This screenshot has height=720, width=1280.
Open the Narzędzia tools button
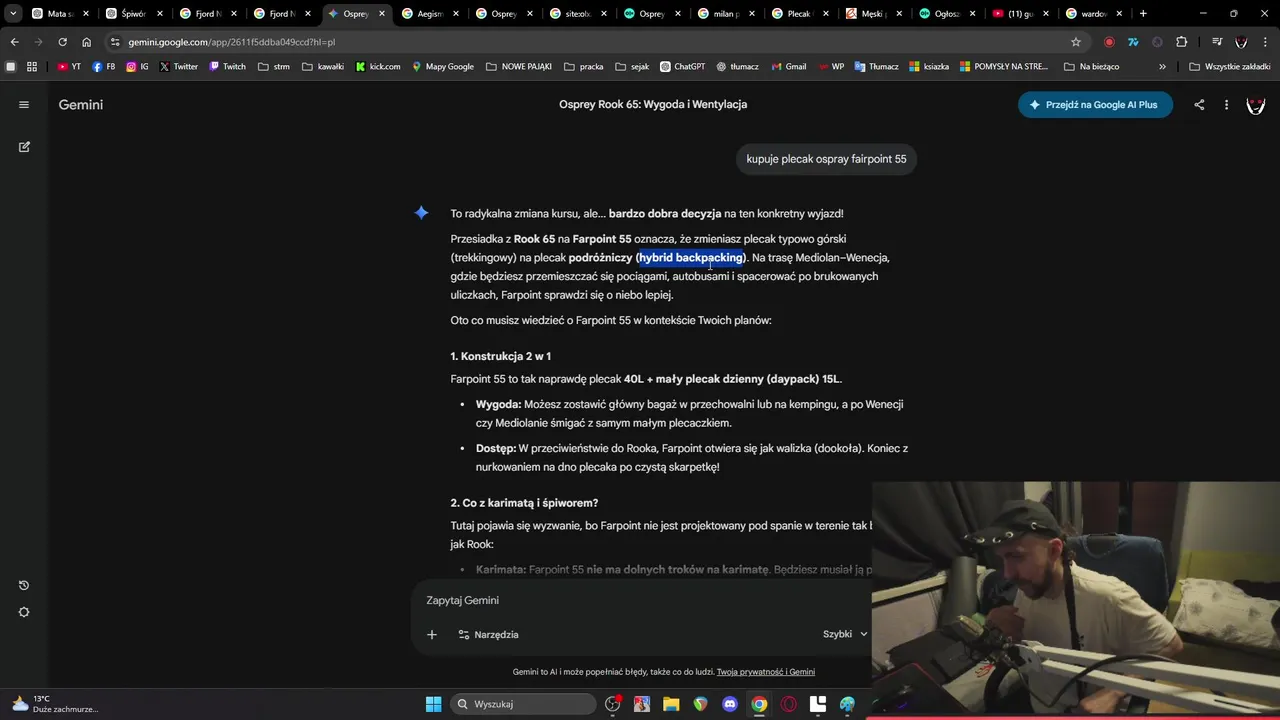pos(488,634)
